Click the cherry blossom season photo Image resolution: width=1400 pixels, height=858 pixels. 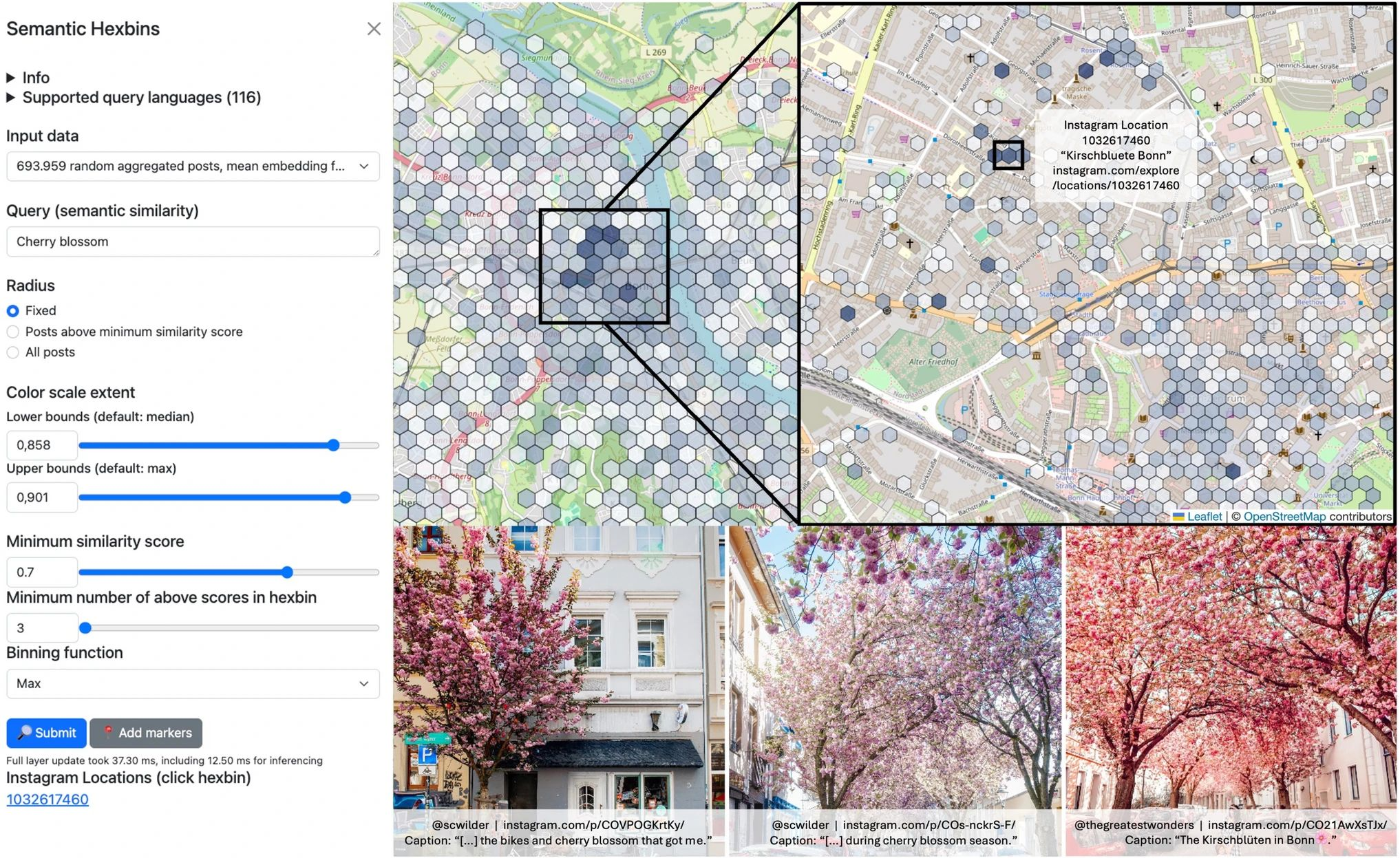click(x=895, y=691)
